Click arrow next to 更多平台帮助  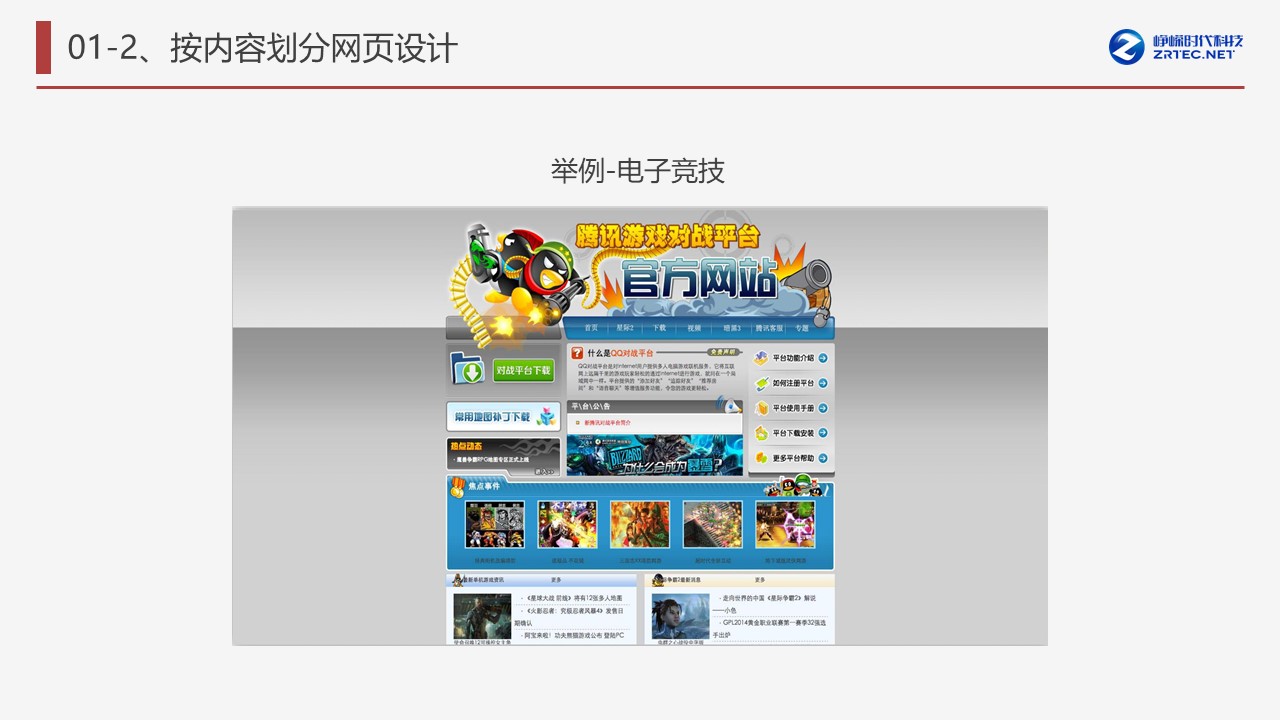pos(823,458)
